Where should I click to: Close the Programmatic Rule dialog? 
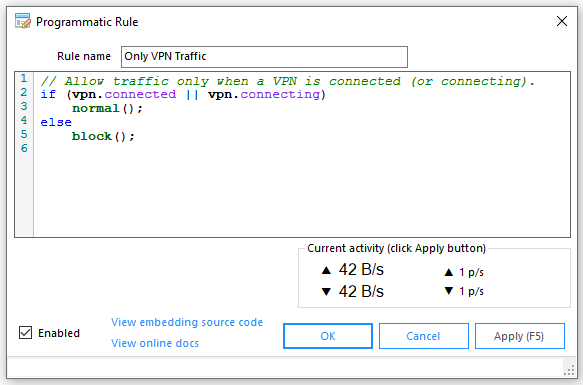(x=562, y=21)
